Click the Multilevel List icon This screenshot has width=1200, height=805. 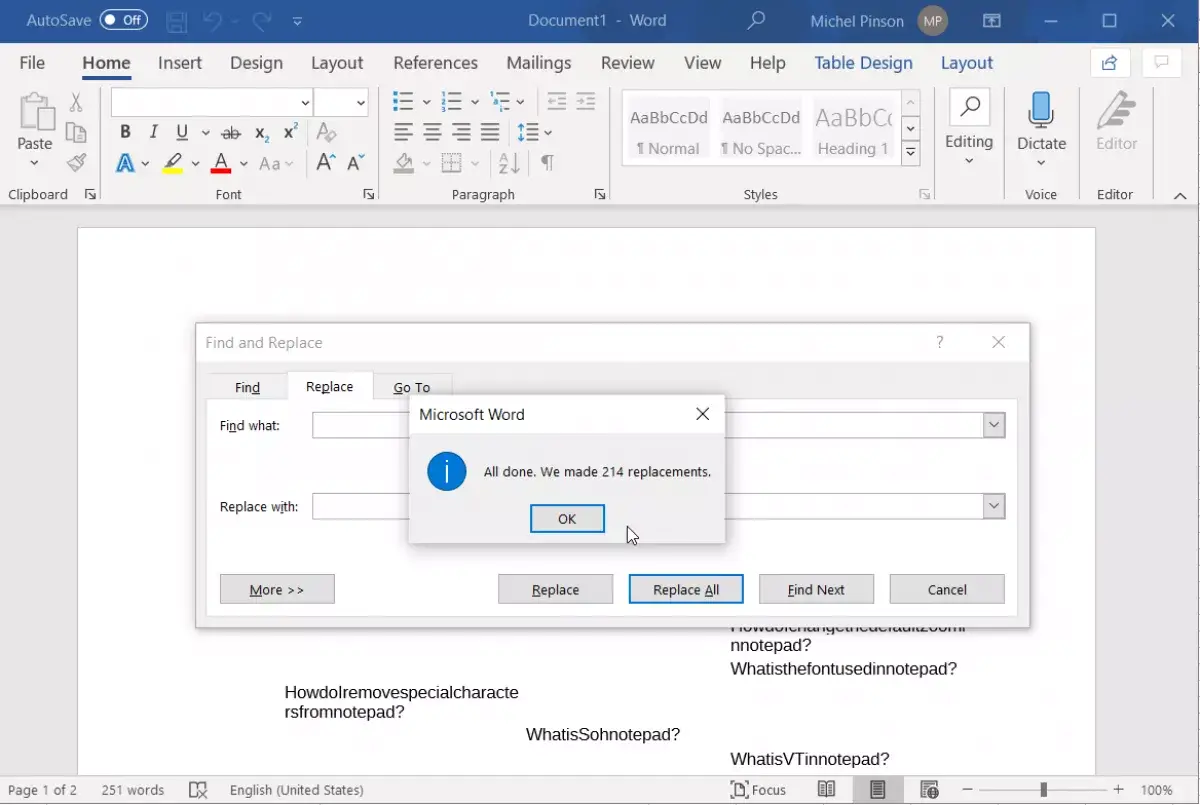coord(500,102)
